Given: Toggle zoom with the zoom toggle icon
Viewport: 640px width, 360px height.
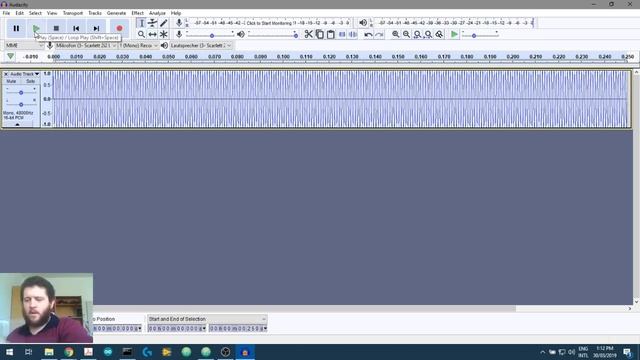Looking at the screenshot, I should (x=439, y=34).
